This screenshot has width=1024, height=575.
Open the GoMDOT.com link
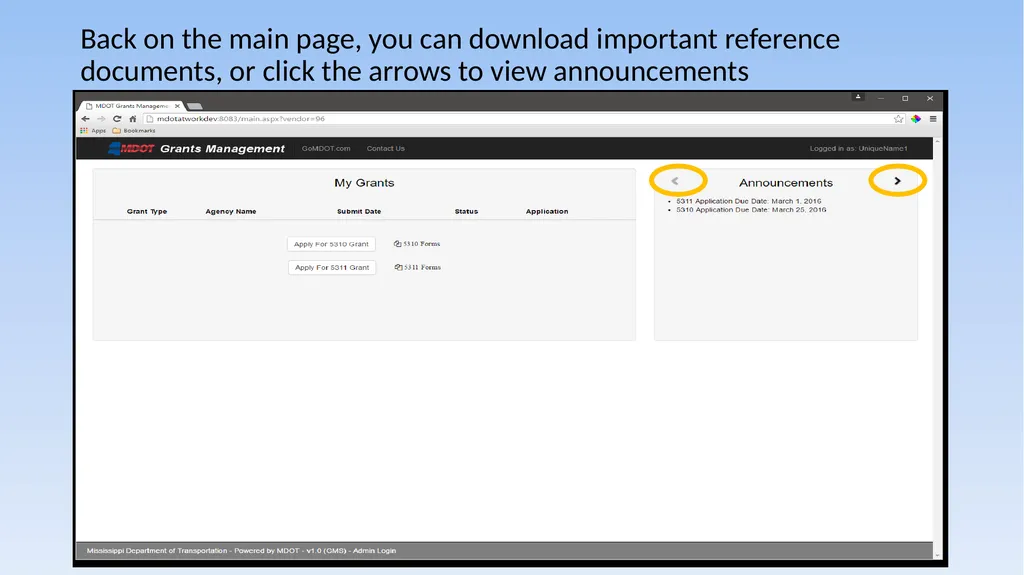point(326,148)
